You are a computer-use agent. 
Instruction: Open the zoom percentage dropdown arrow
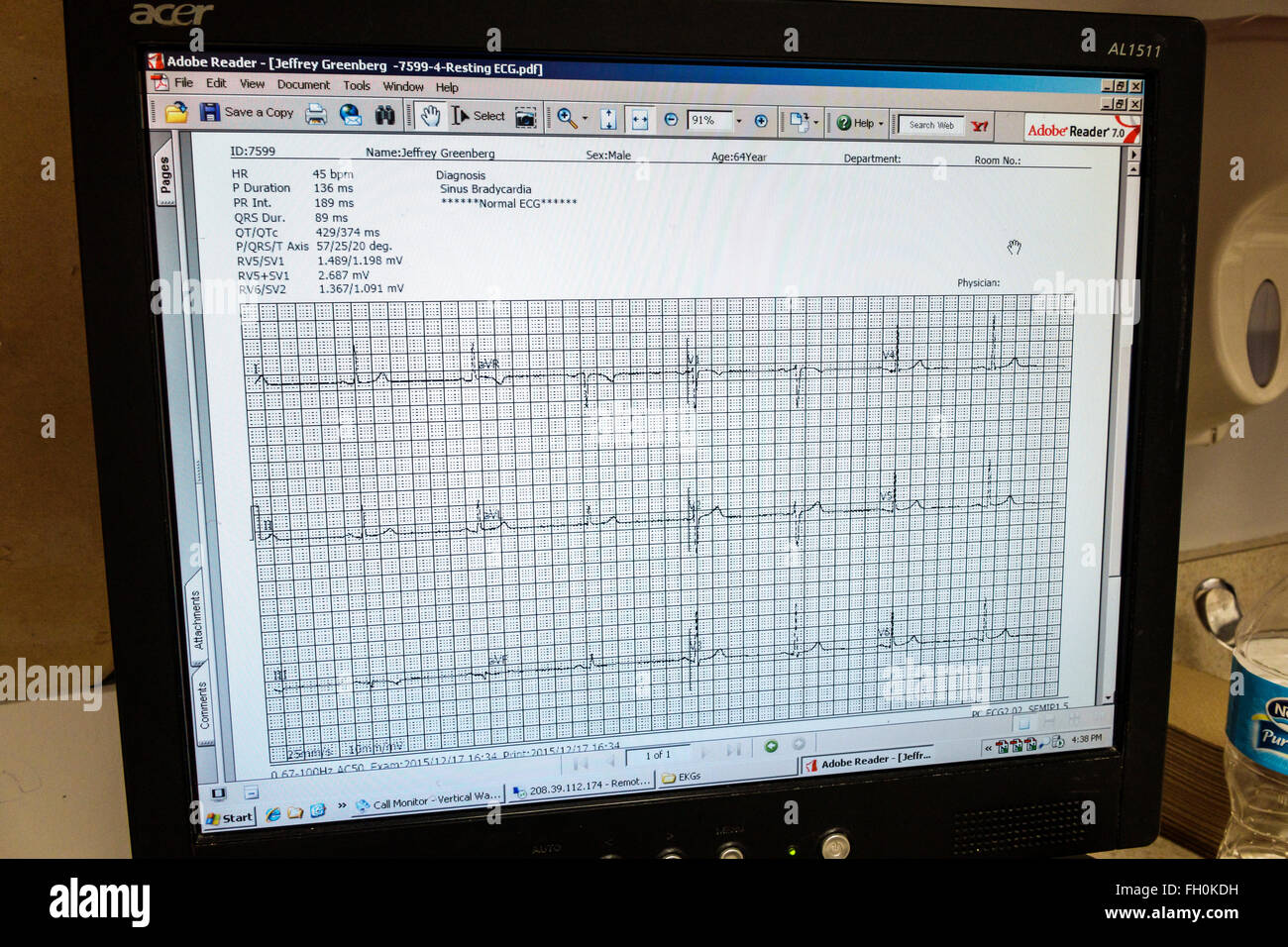[x=738, y=122]
